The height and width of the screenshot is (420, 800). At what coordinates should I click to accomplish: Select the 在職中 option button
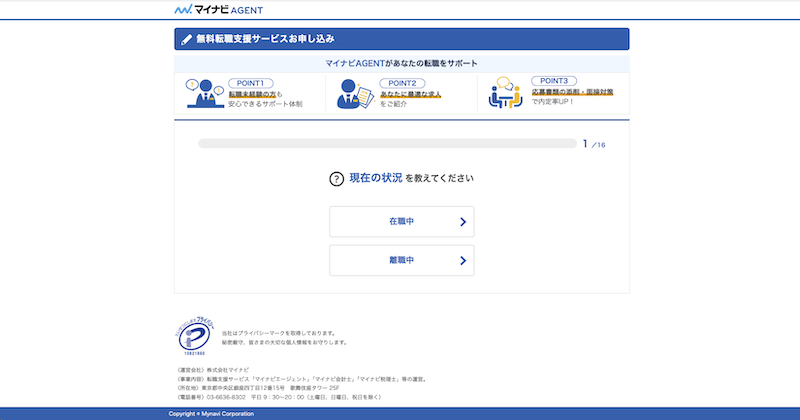(402, 221)
